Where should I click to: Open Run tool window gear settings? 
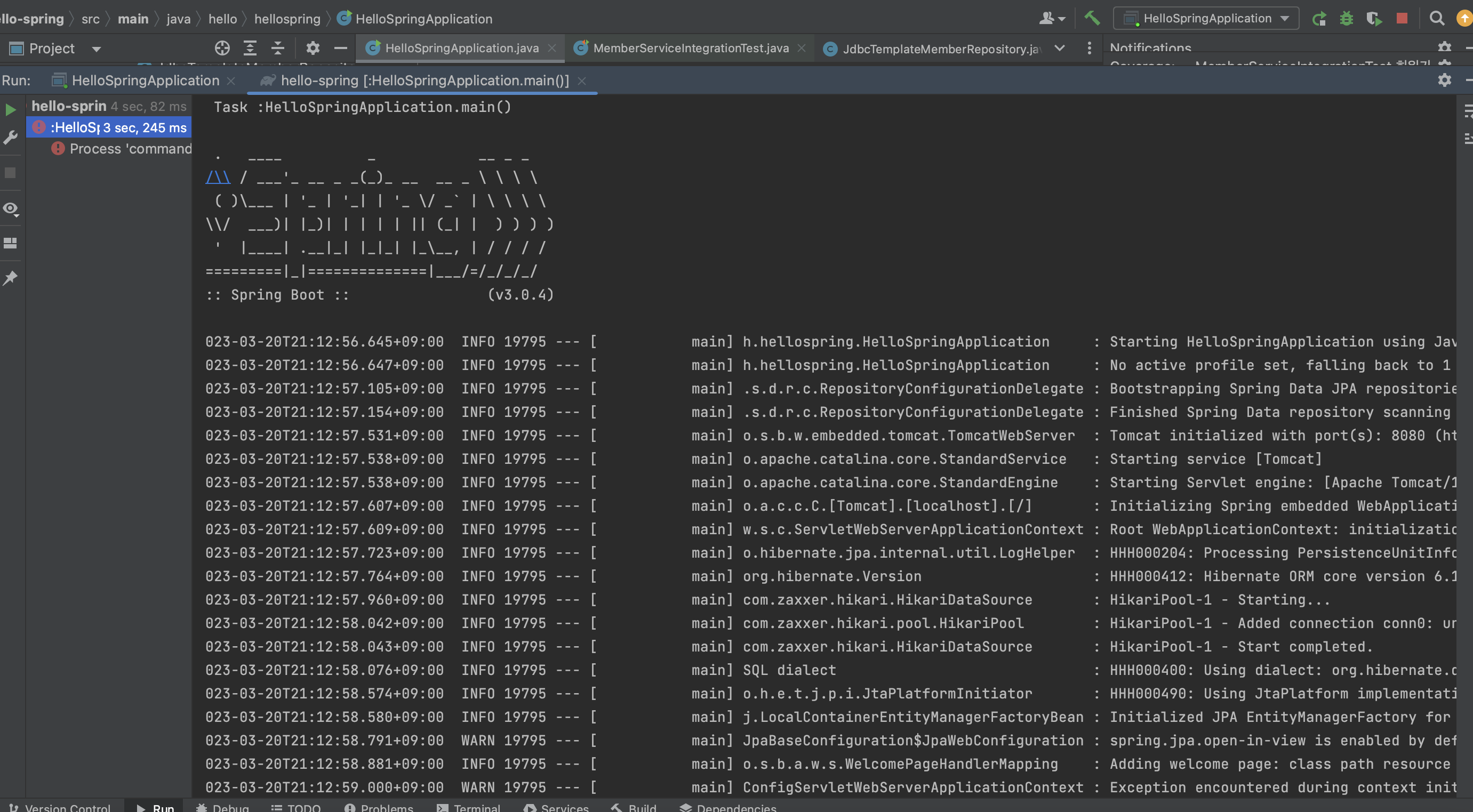1444,80
